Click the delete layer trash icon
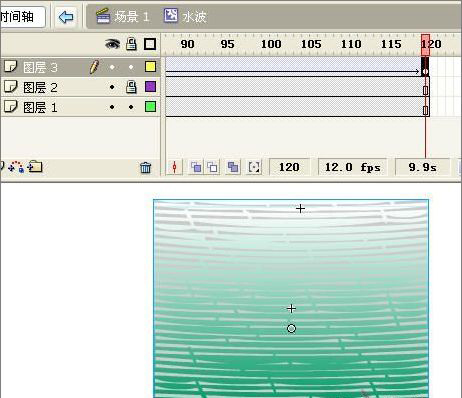 pos(145,167)
